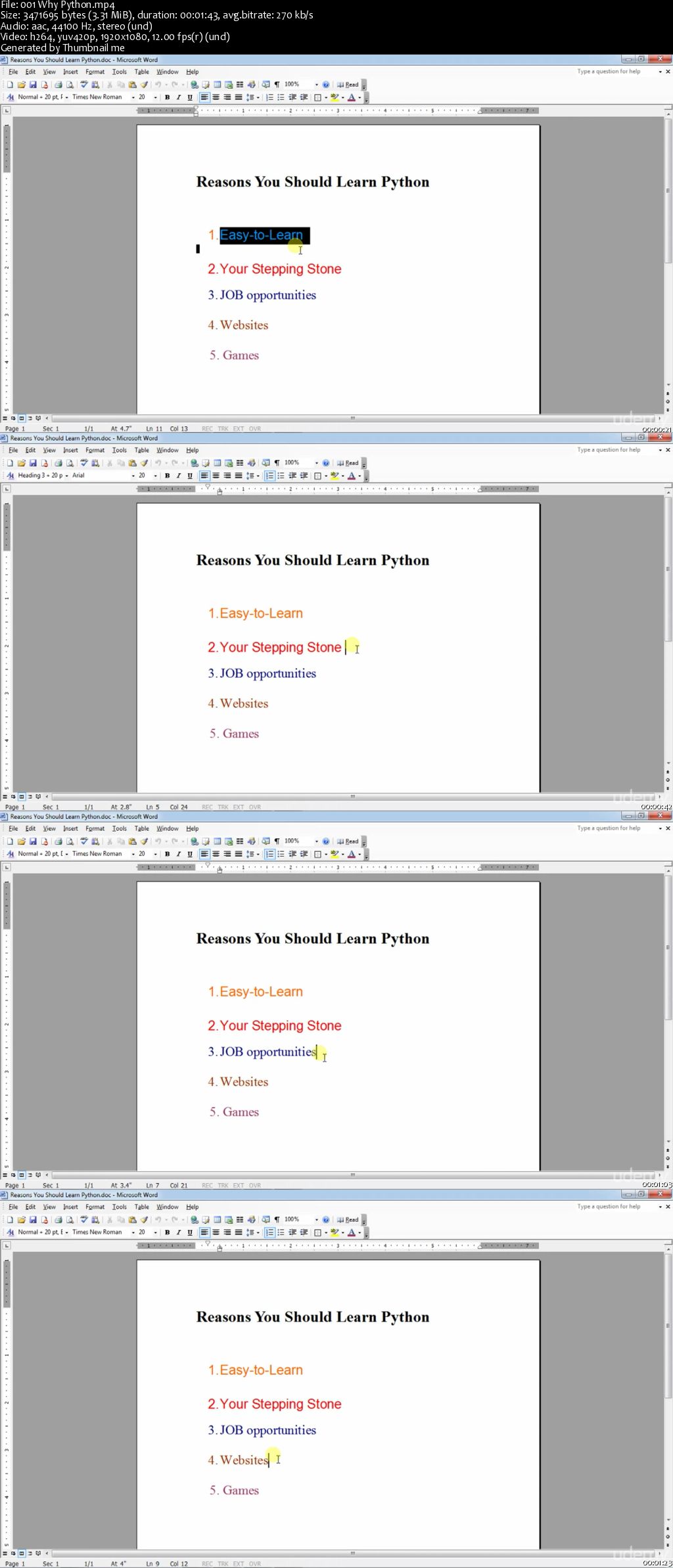673x1568 pixels.
Task: Click Font Color 'A' button in 00:01:03 frame
Action: pyautogui.click(x=352, y=854)
